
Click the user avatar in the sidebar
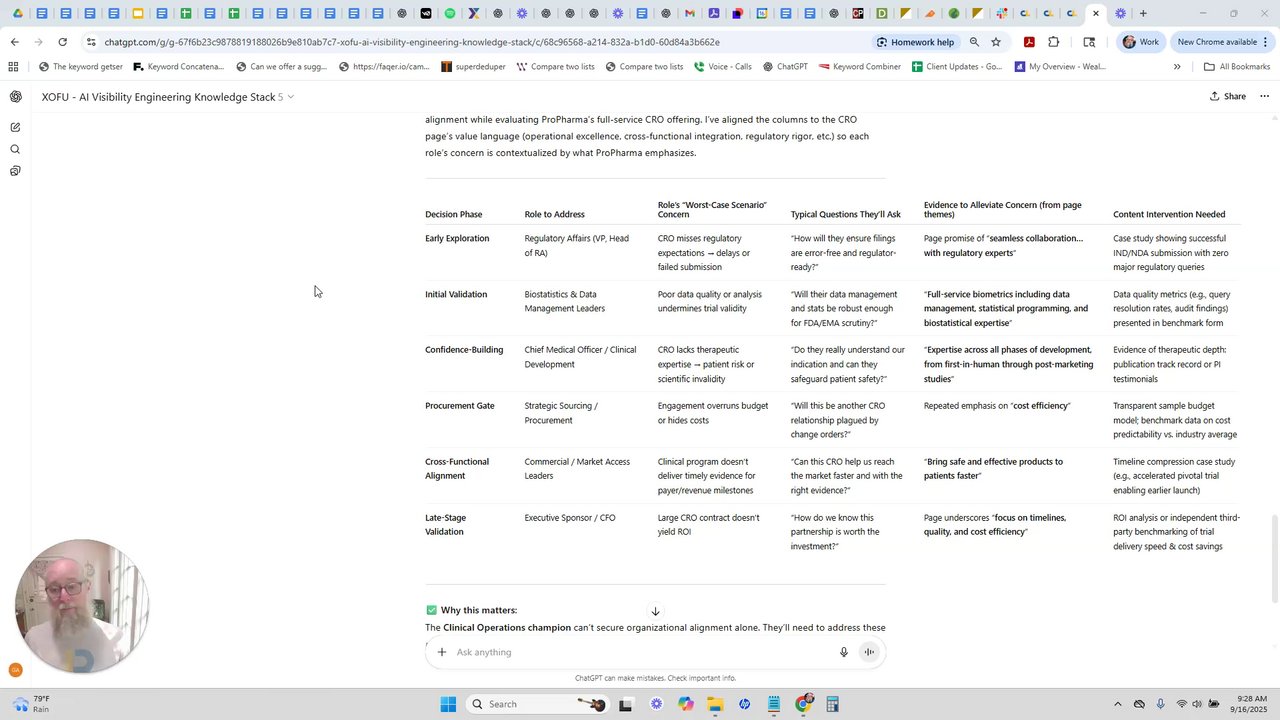pyautogui.click(x=15, y=670)
